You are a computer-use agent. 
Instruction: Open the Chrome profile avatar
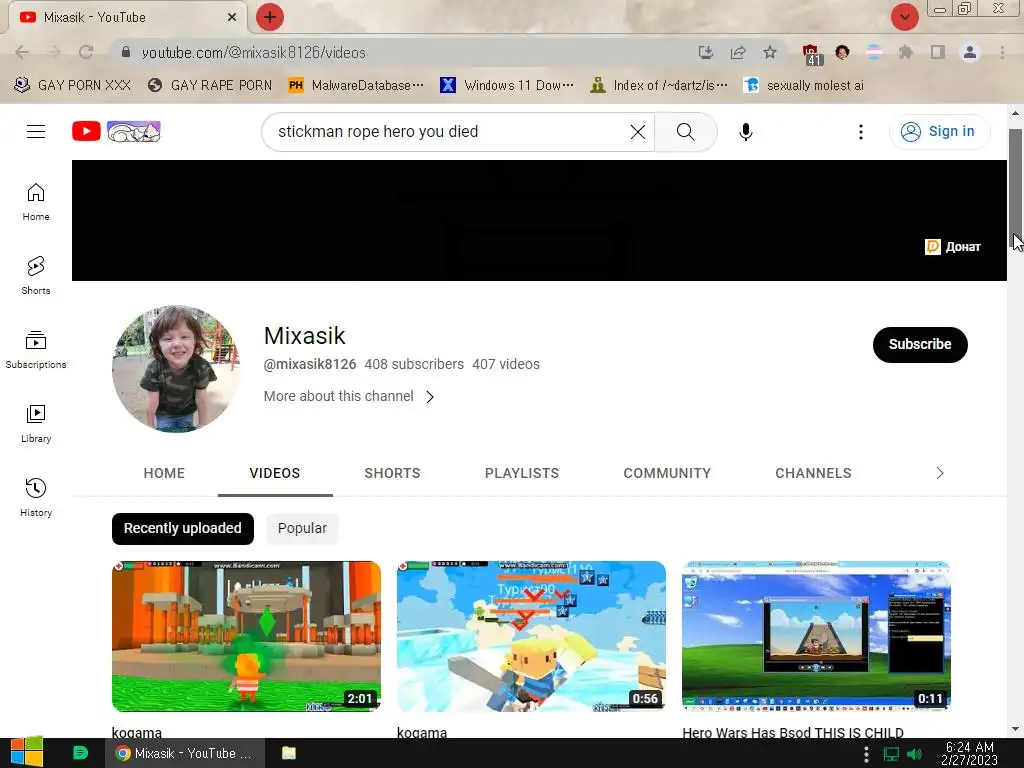coord(970,52)
